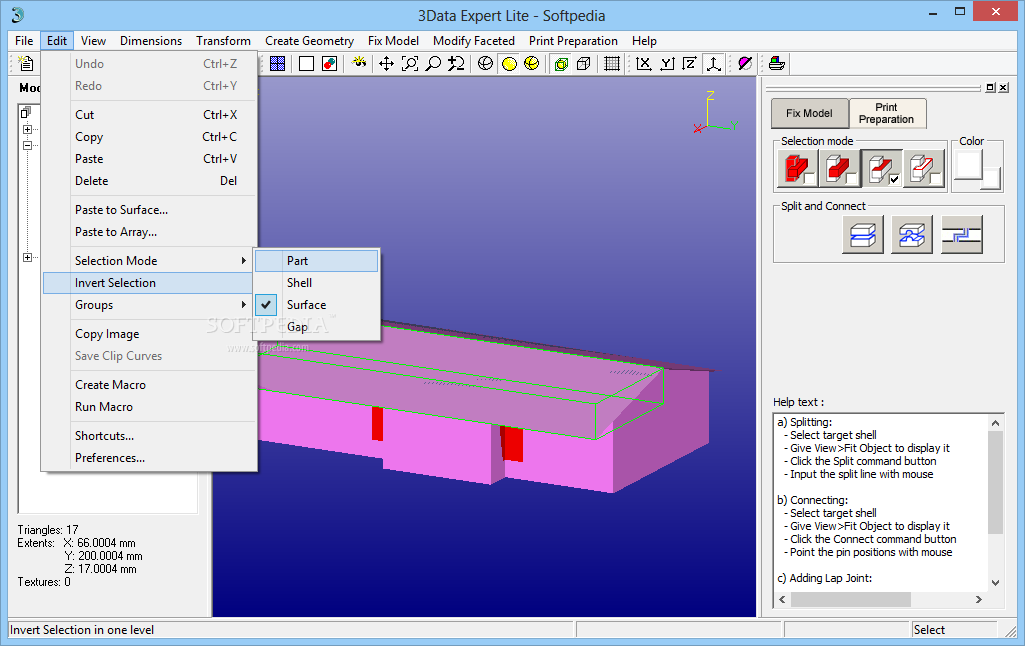Open the Print Preparation menu

573,41
